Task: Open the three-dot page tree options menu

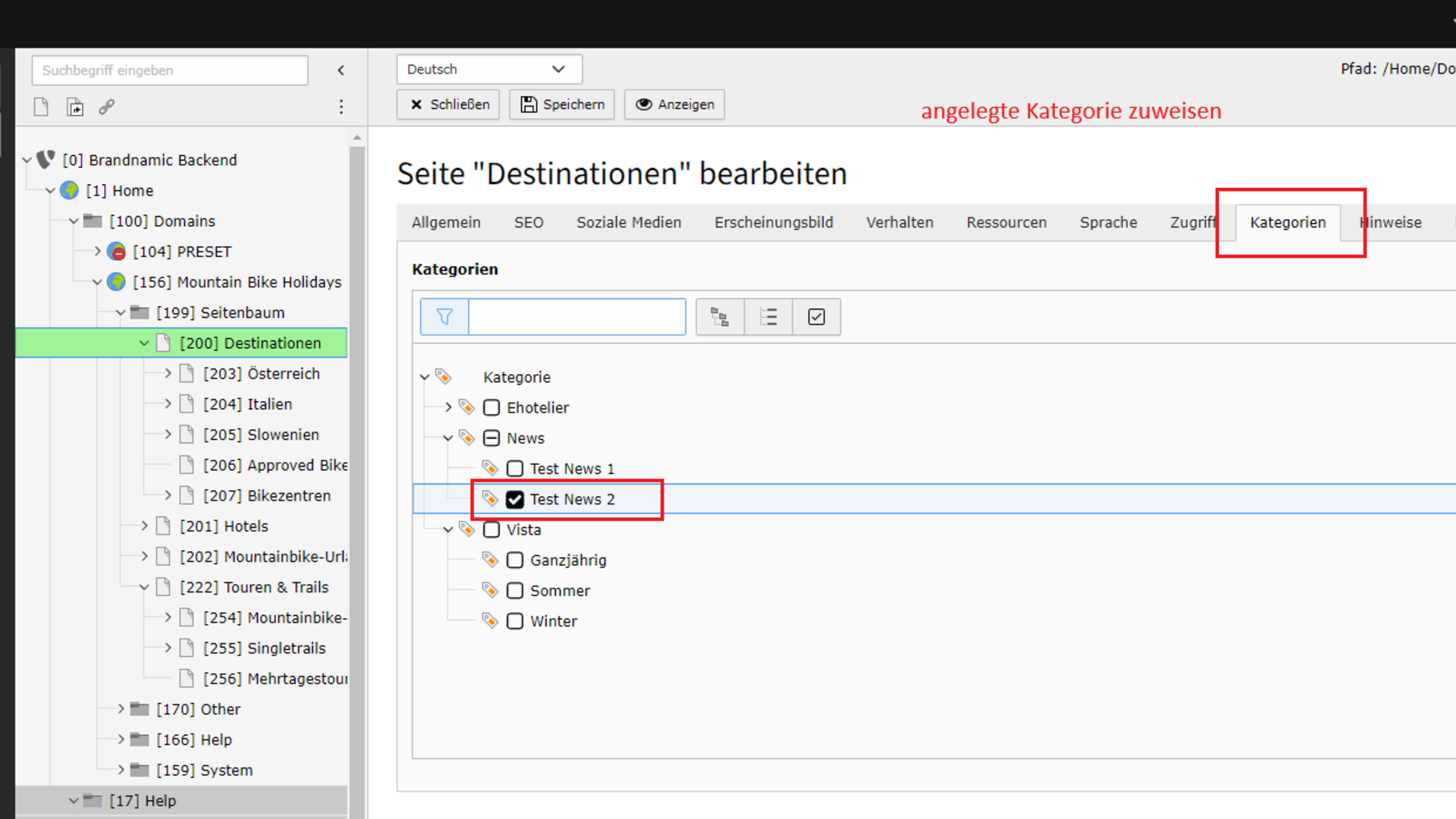Action: click(x=341, y=107)
